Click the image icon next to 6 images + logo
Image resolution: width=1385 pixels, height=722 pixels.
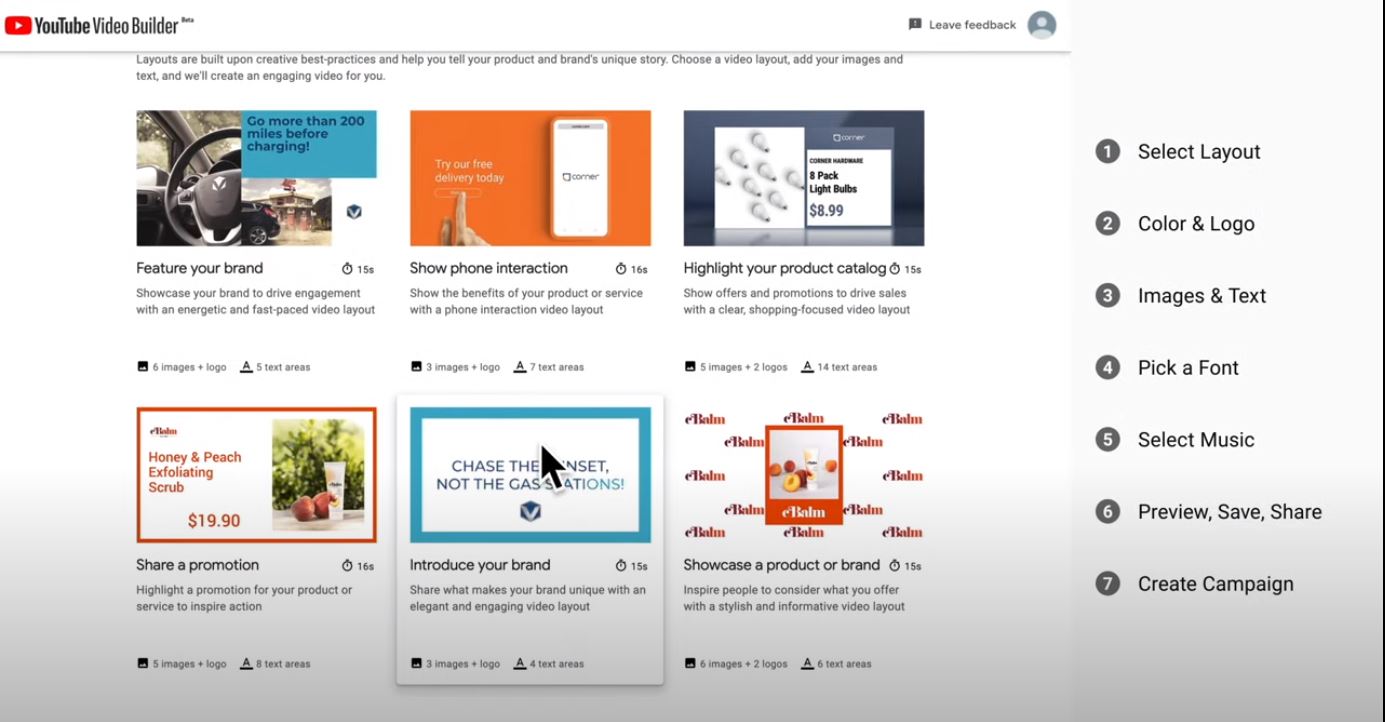[x=143, y=367]
